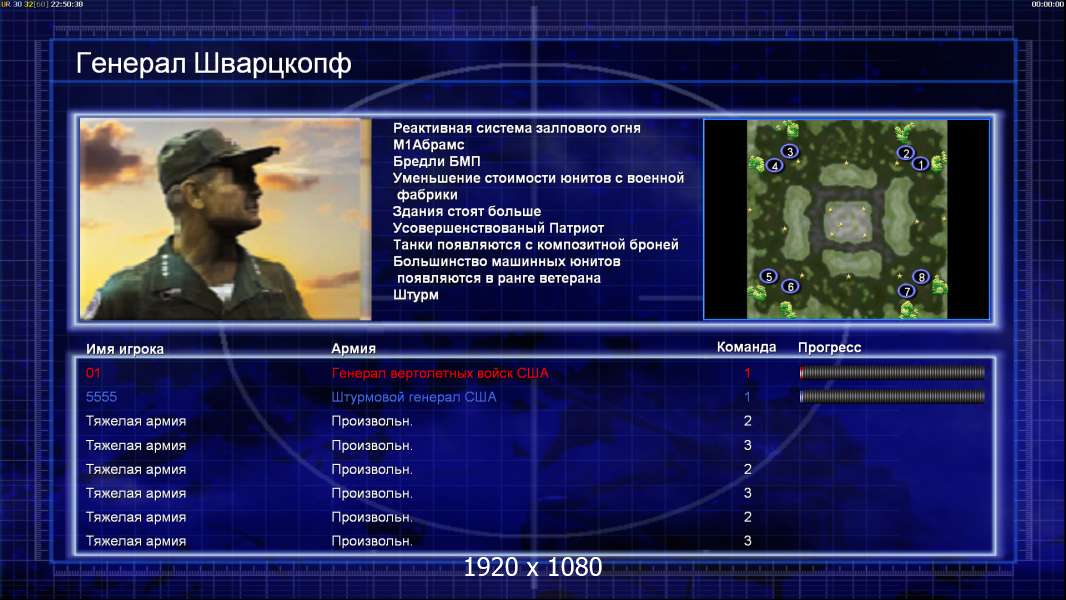Click 'Большинство машинных юнитов' line
The width and height of the screenshot is (1066, 600).
click(506, 261)
